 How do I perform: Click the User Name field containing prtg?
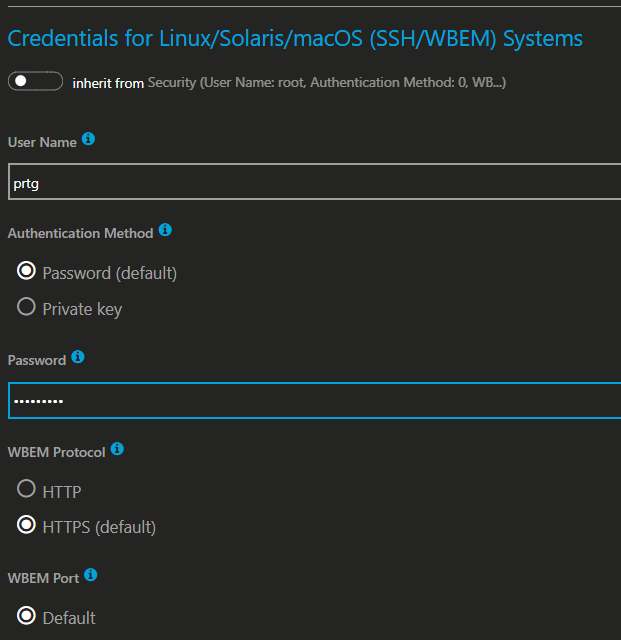coord(310,183)
